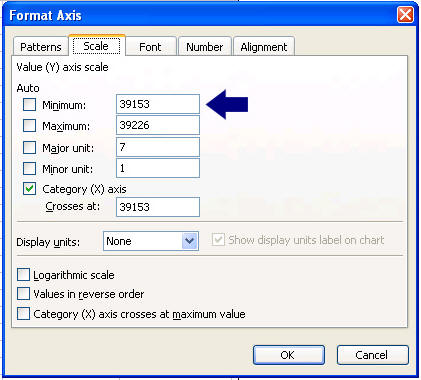Screen dimensions: 421x380
Task: Open the Font tab
Action: point(150,47)
